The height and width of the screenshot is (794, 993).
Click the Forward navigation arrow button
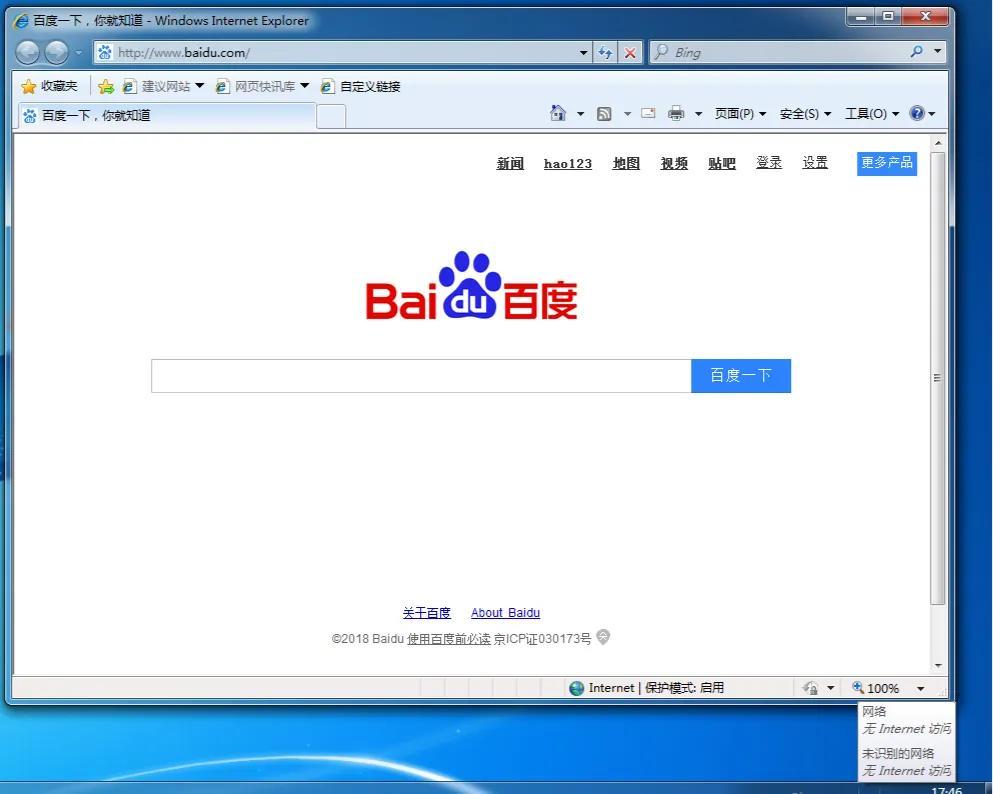point(56,52)
